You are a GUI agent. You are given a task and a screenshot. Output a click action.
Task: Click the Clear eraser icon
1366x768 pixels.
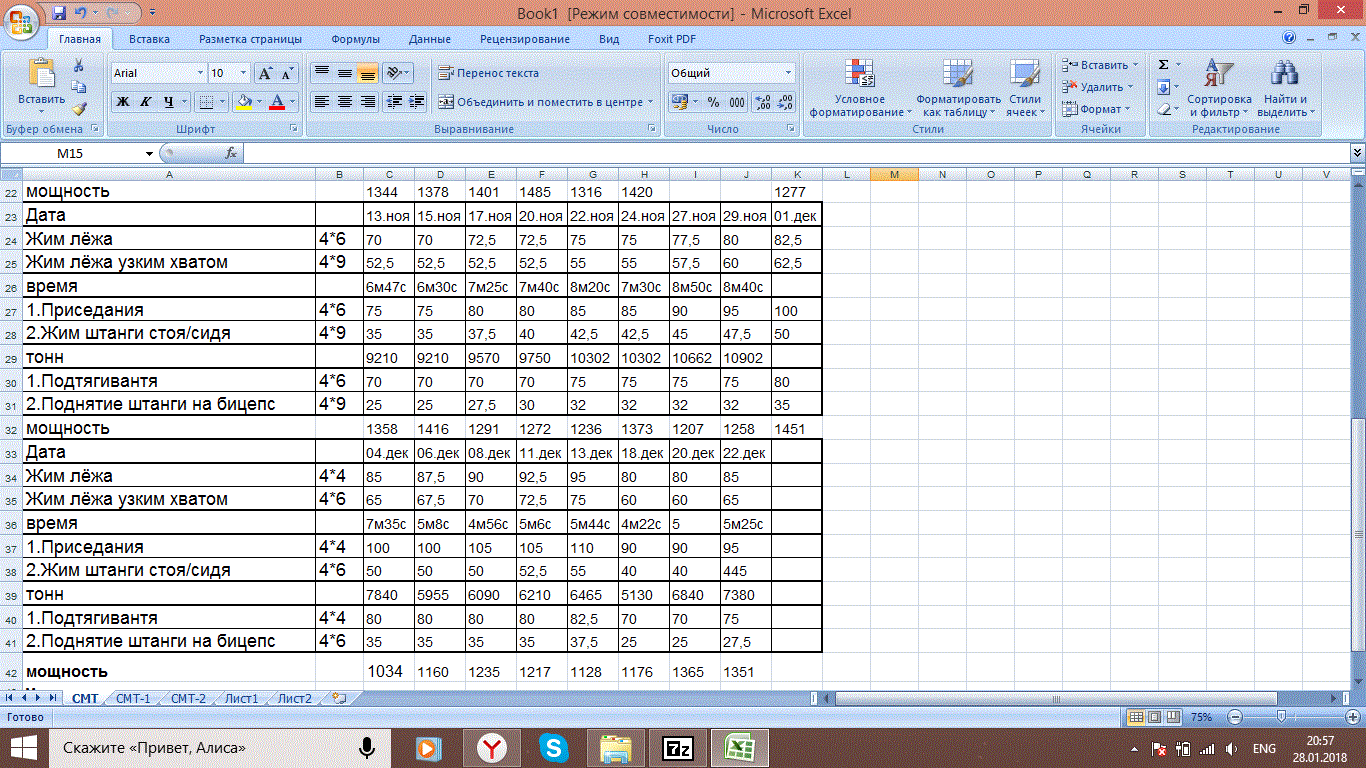[x=1163, y=109]
